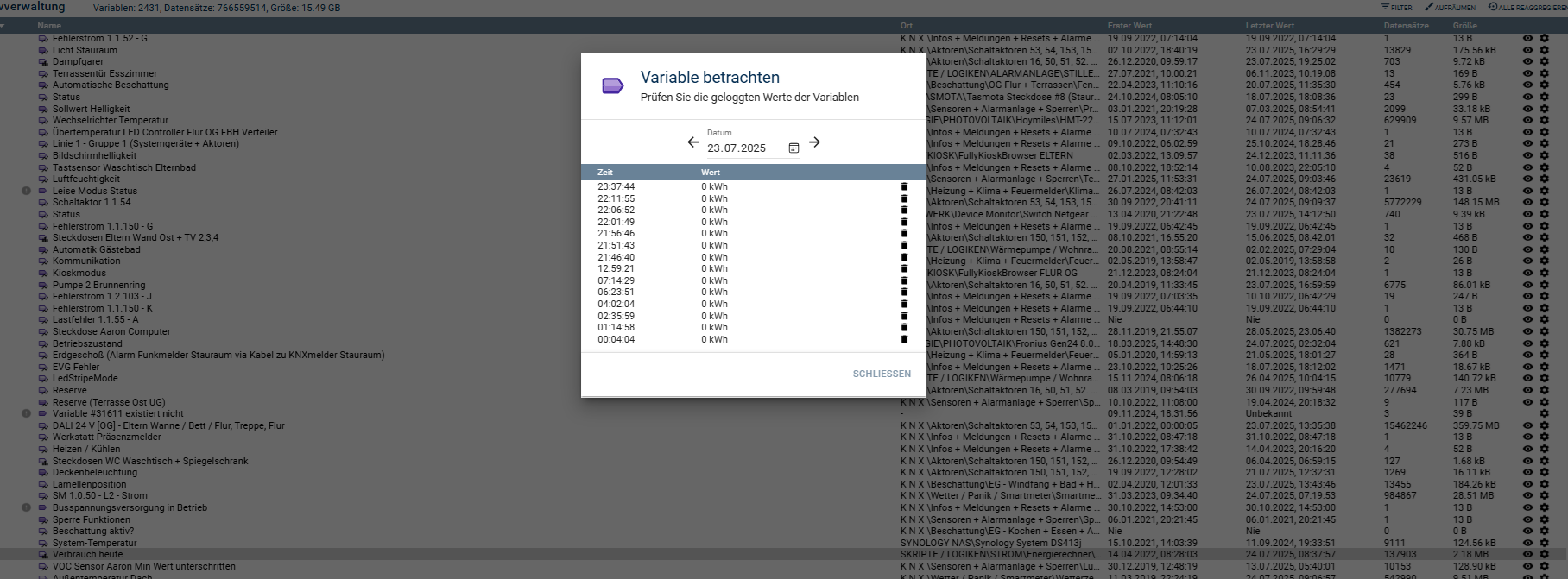Click gear icon for Verbrauch heute row
This screenshot has width=1568, height=579.
(x=1544, y=555)
